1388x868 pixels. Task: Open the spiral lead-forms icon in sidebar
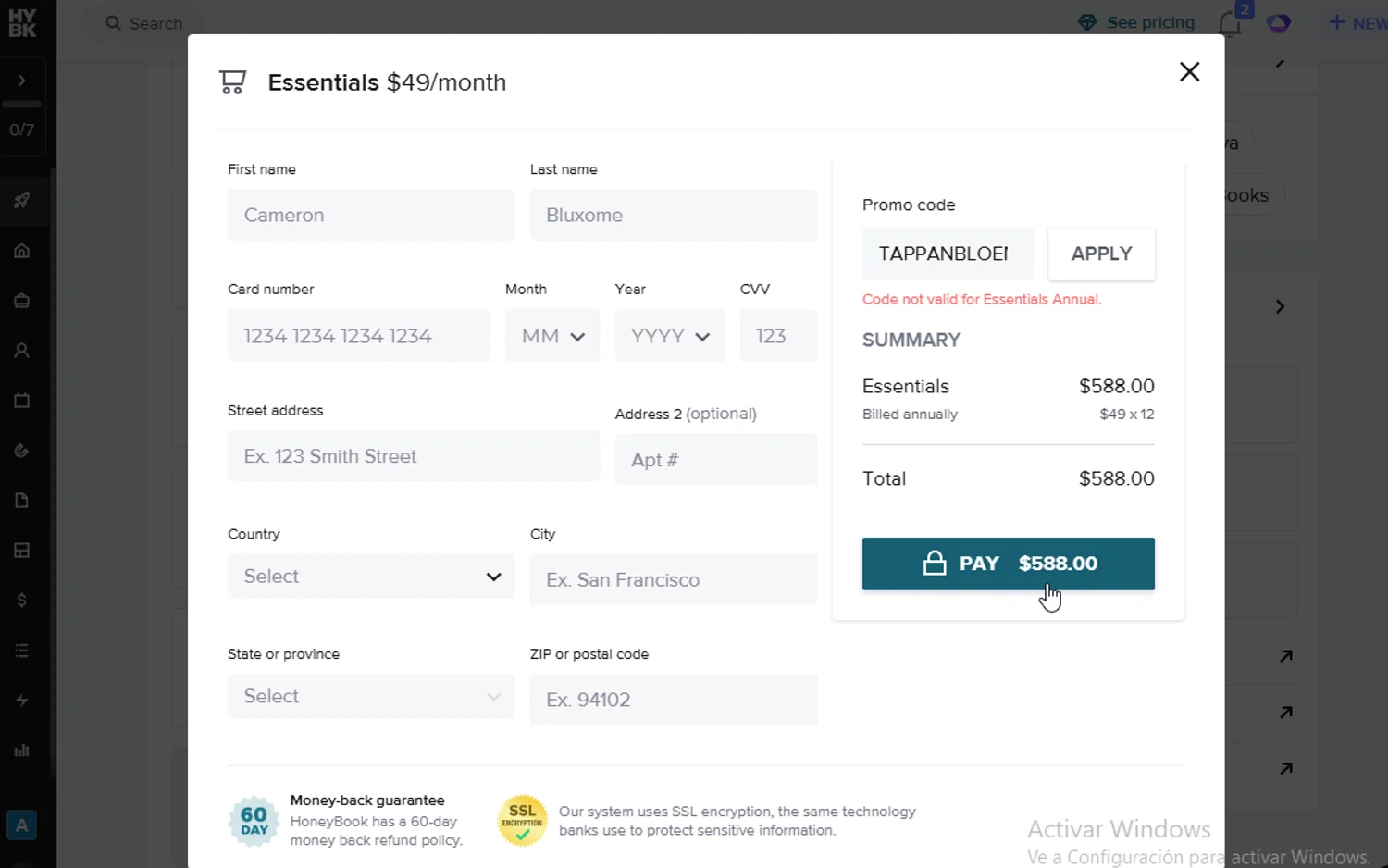(22, 451)
